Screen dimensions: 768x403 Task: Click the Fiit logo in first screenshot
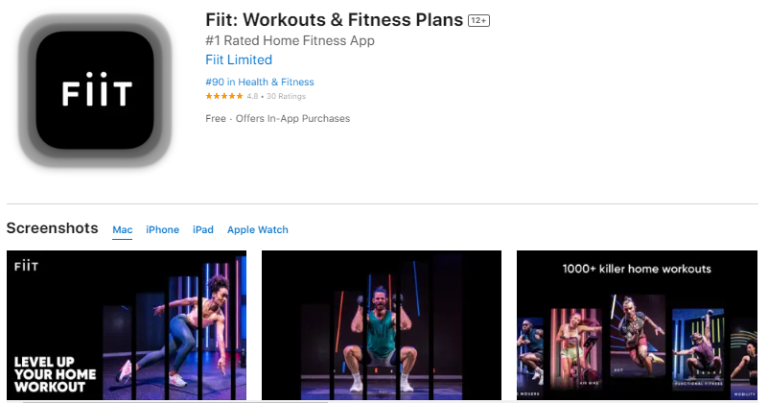(x=27, y=267)
